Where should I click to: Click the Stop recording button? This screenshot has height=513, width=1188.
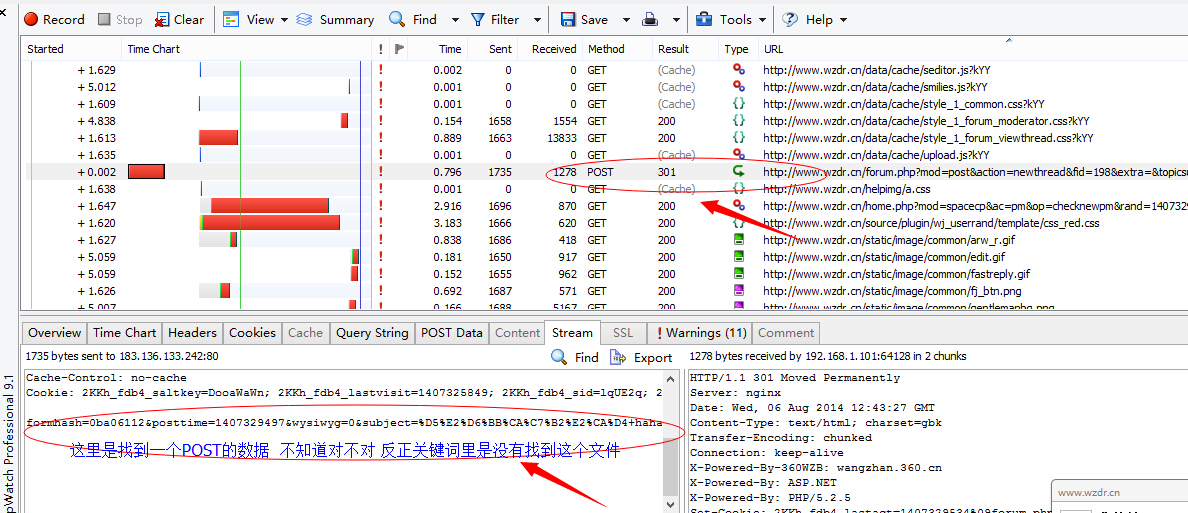pos(120,19)
